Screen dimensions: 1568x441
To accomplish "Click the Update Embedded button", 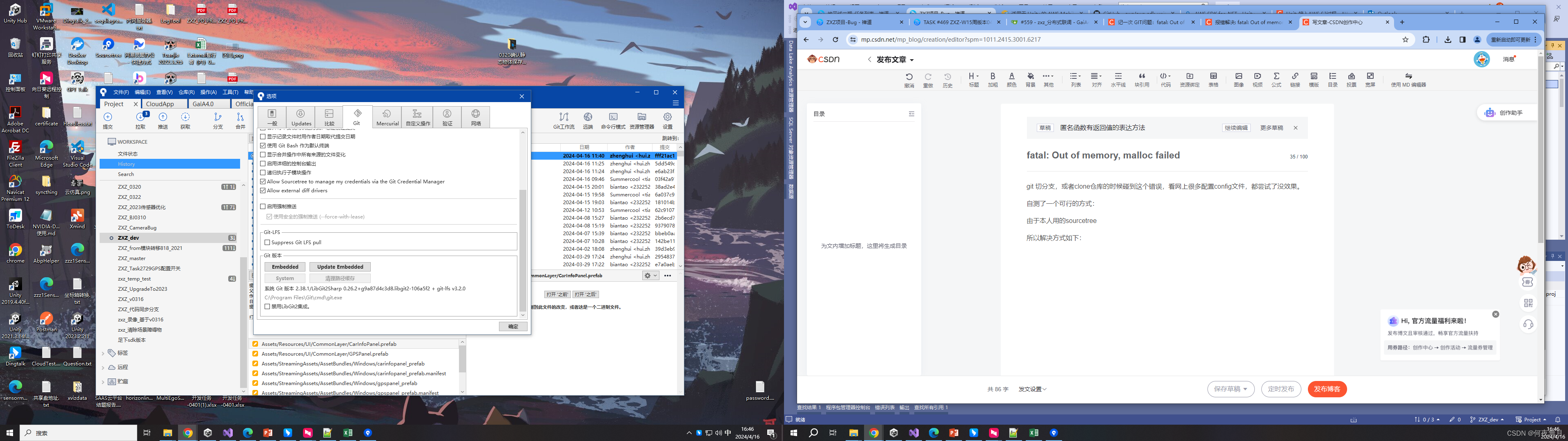I will tap(340, 267).
